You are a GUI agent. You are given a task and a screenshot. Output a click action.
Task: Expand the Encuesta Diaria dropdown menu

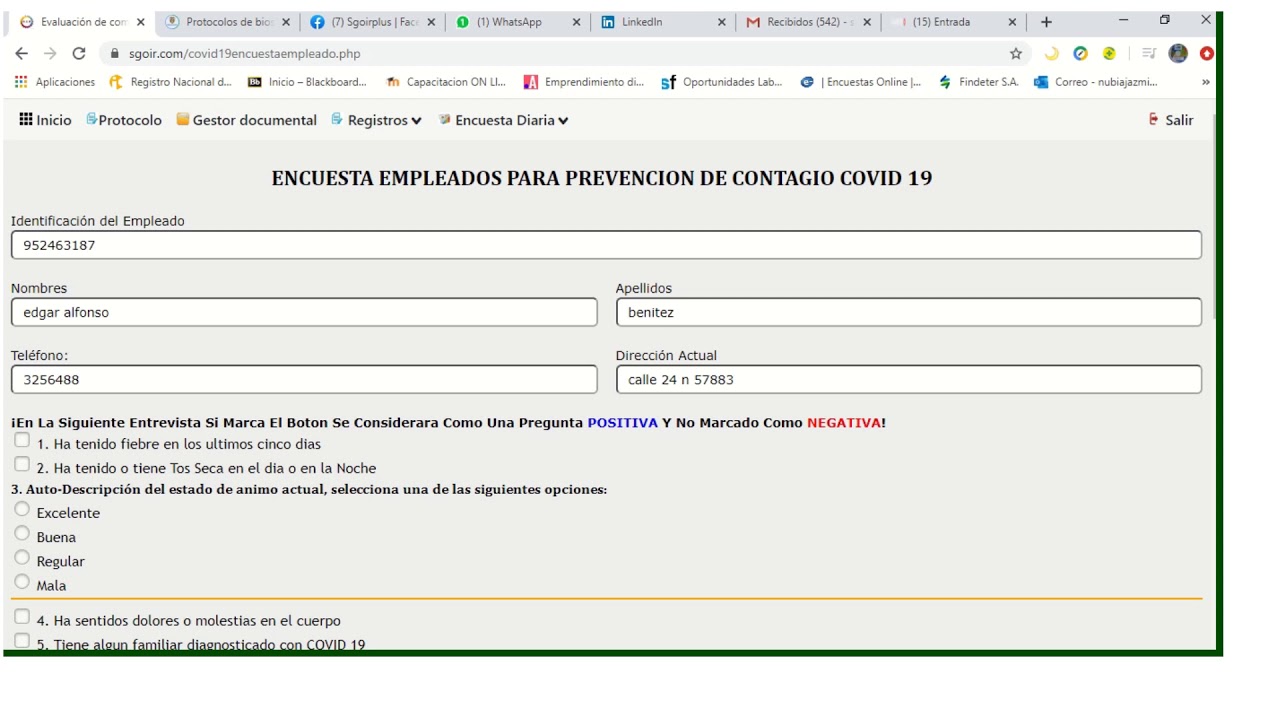point(504,120)
